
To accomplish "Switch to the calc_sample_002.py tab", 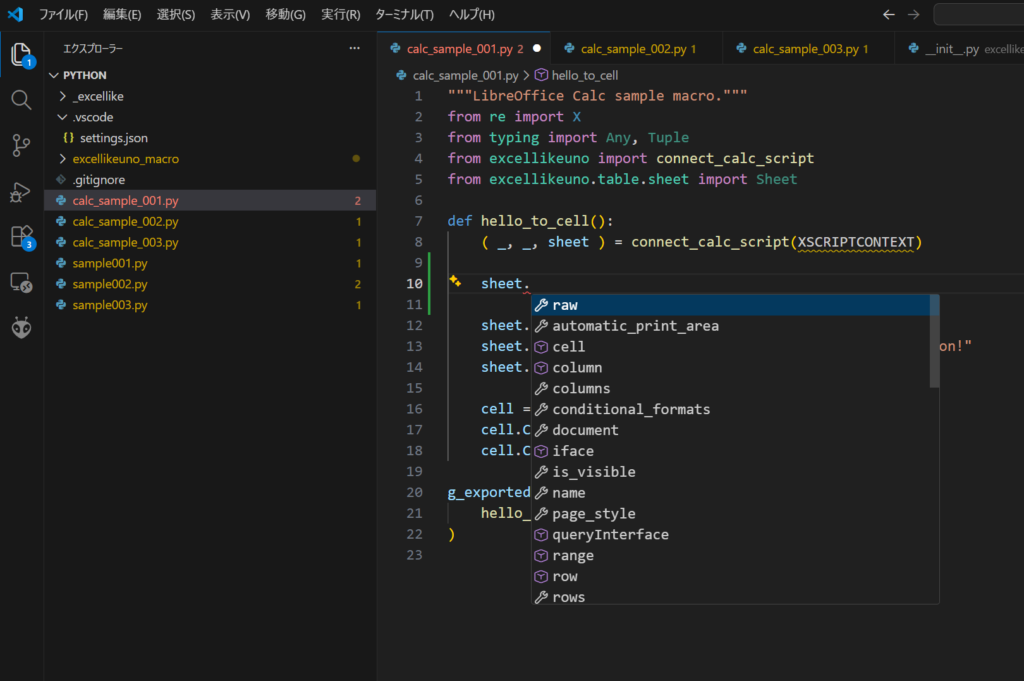I will [628, 48].
